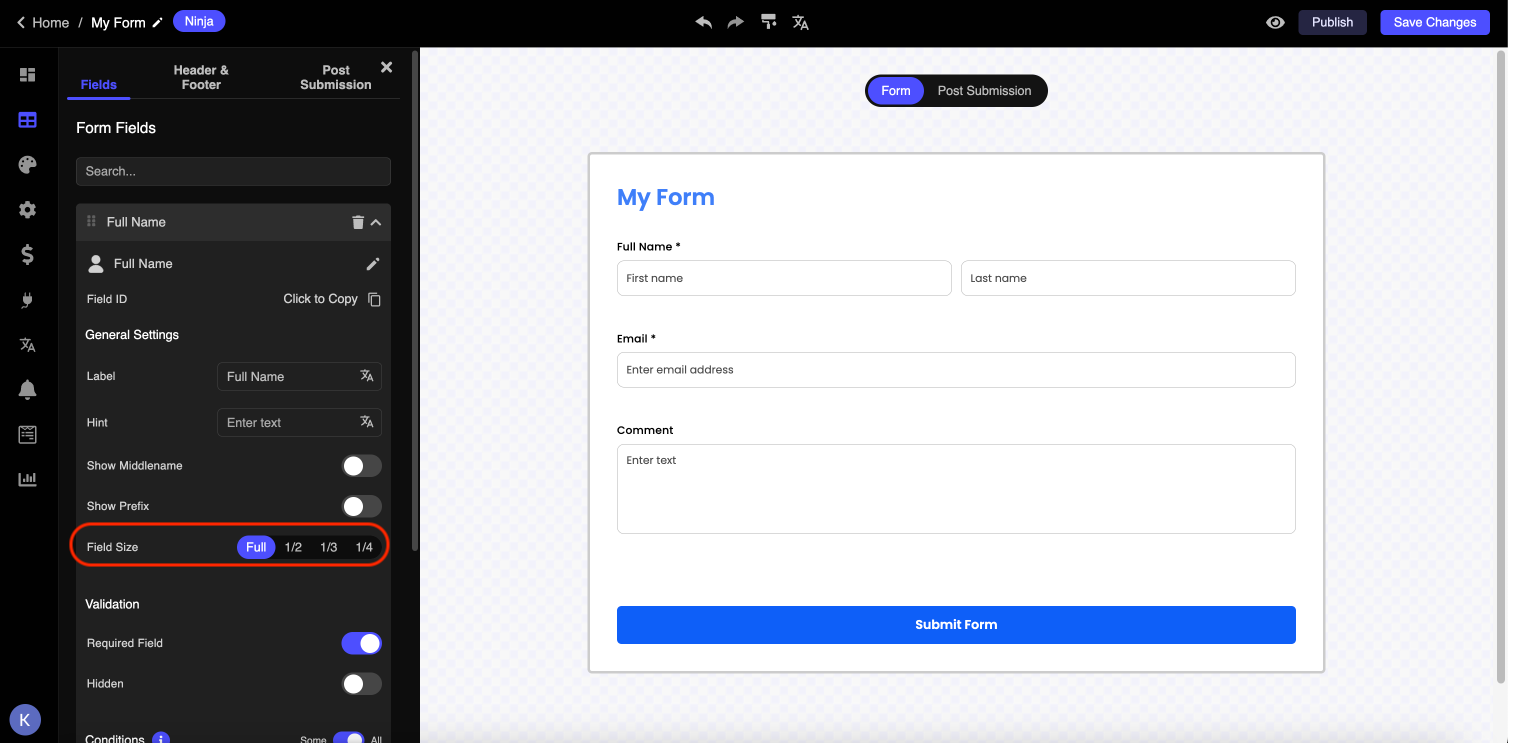Close the form fields panel
The width and height of the screenshot is (1520, 743).
(x=386, y=67)
